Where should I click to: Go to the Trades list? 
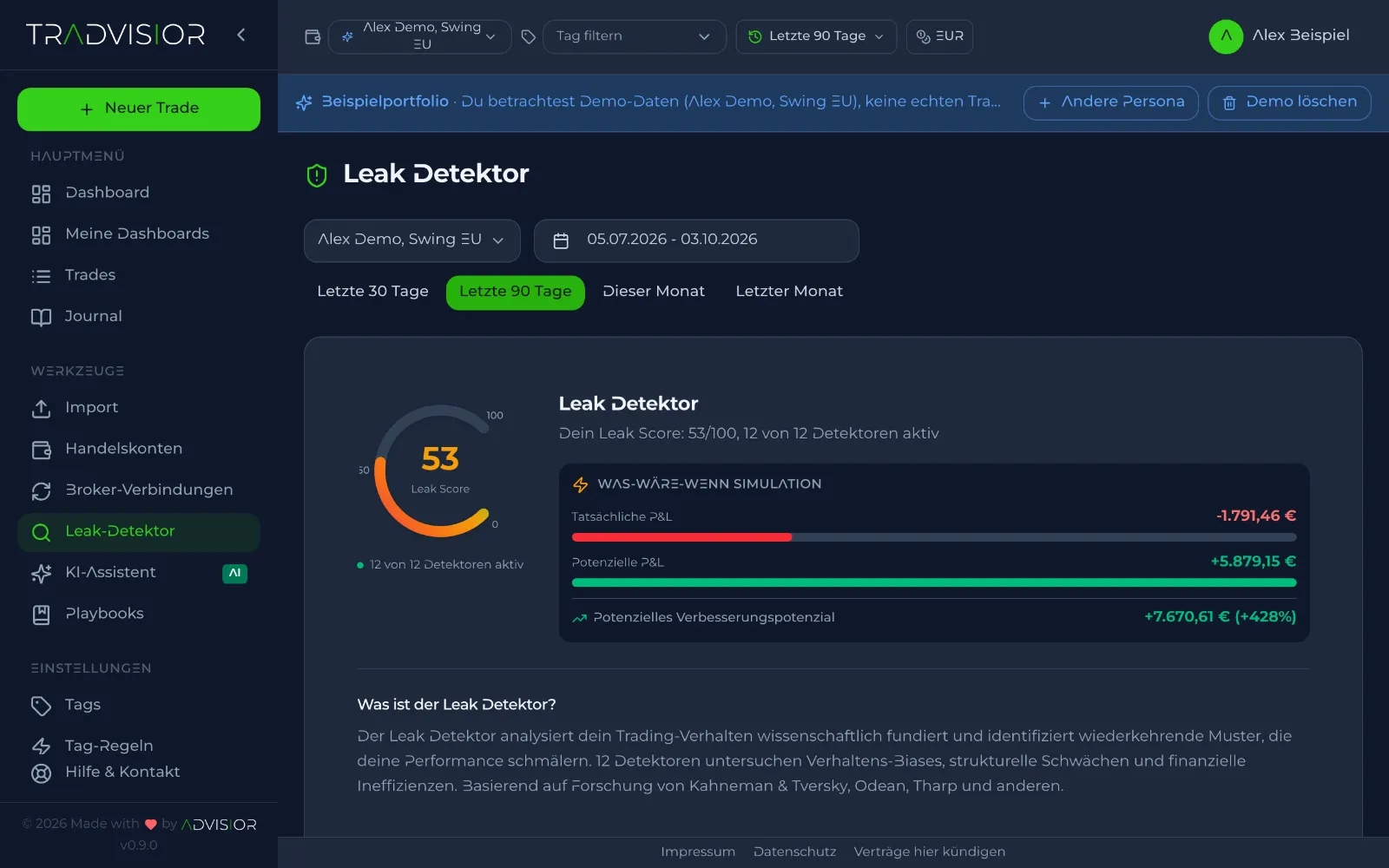[x=139, y=275]
